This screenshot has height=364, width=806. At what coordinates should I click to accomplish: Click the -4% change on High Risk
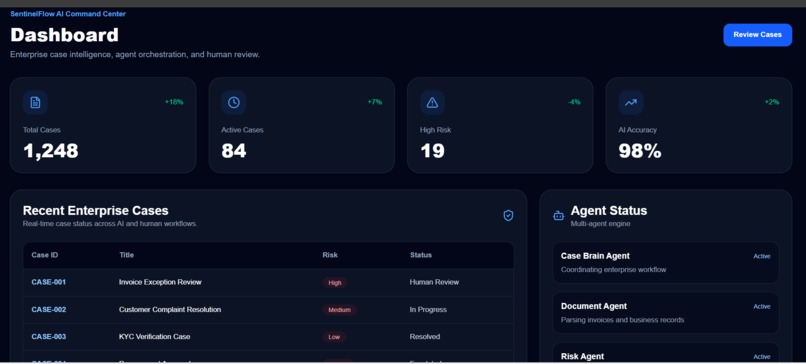point(574,102)
